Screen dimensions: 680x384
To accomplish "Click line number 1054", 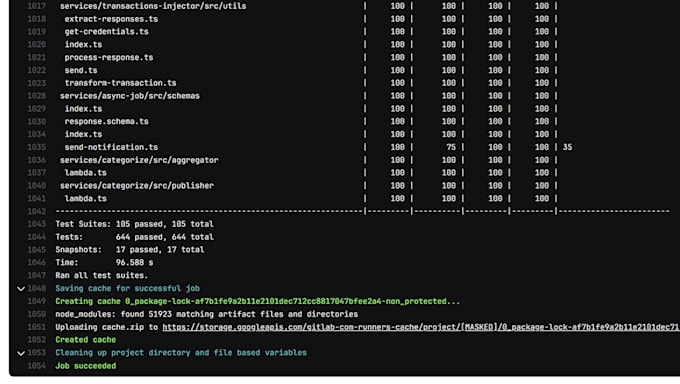I will tap(36, 366).
